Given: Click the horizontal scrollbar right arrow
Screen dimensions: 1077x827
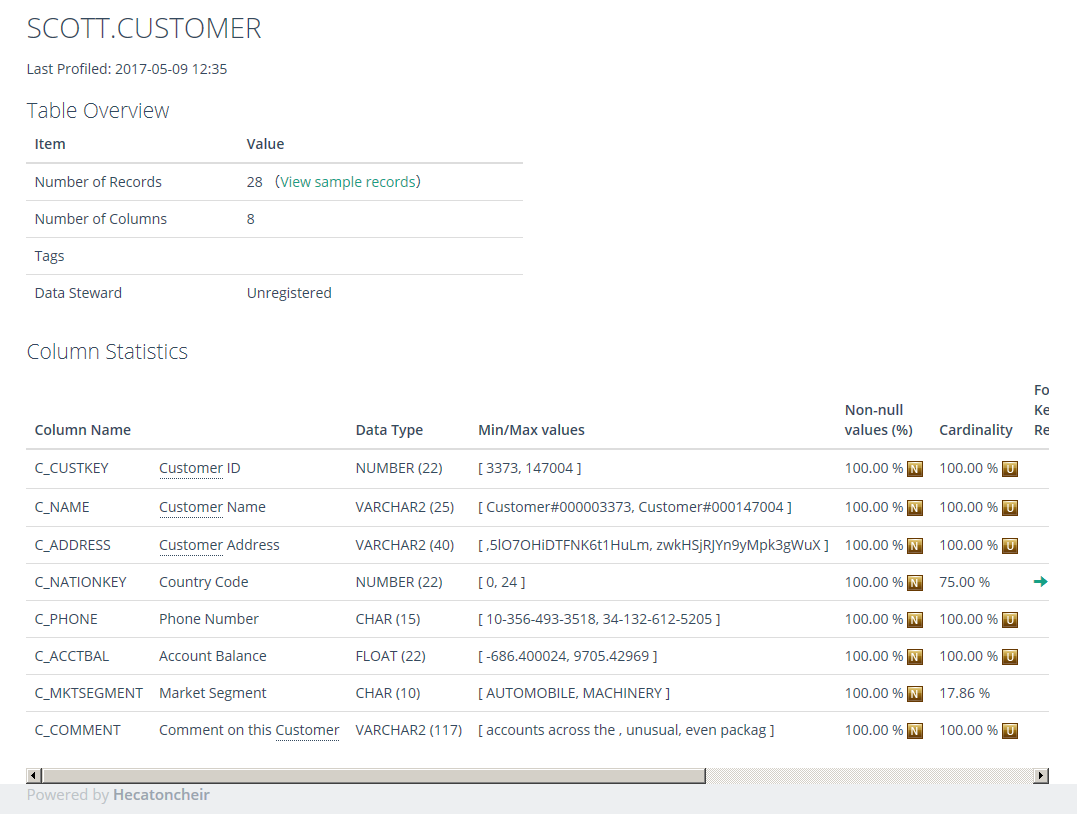Looking at the screenshot, I should 1041,776.
